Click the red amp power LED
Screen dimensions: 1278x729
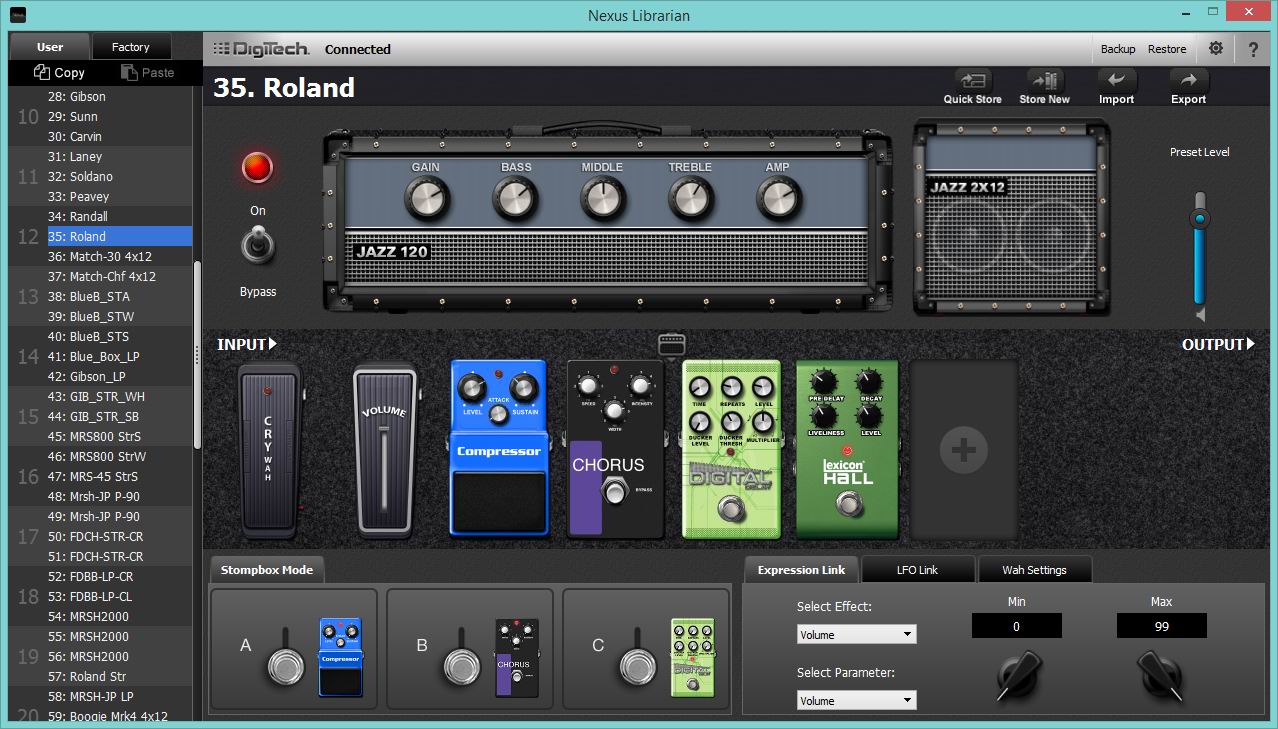[258, 168]
